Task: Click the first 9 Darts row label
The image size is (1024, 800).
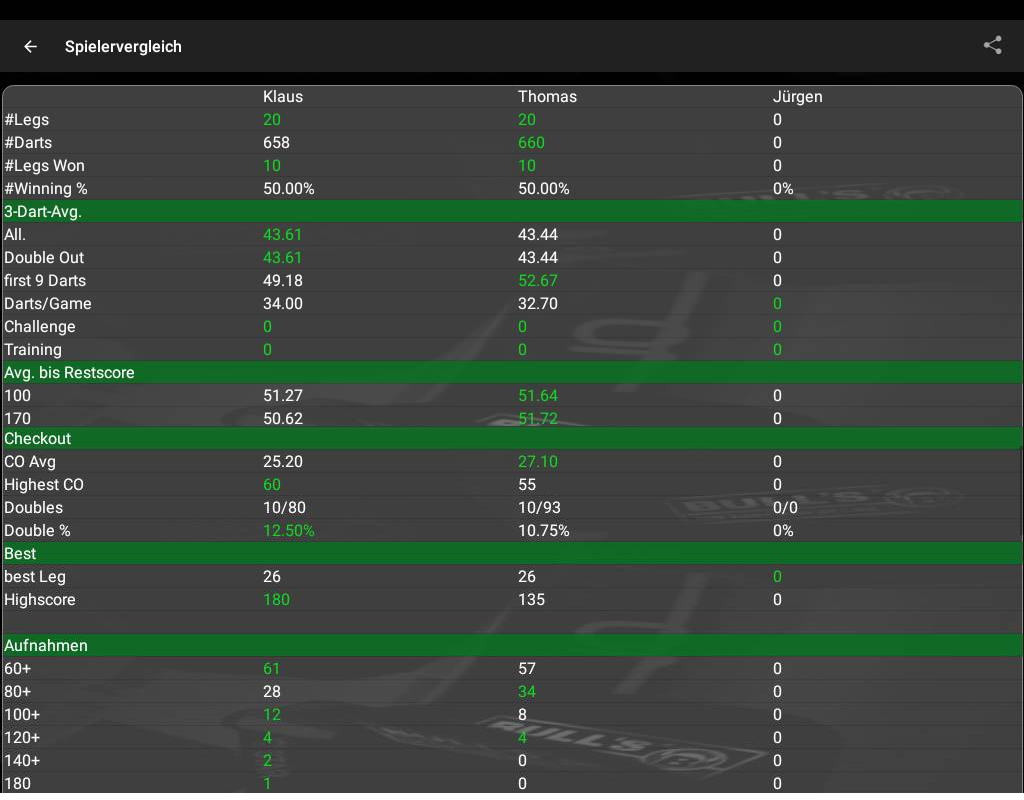Action: tap(45, 281)
